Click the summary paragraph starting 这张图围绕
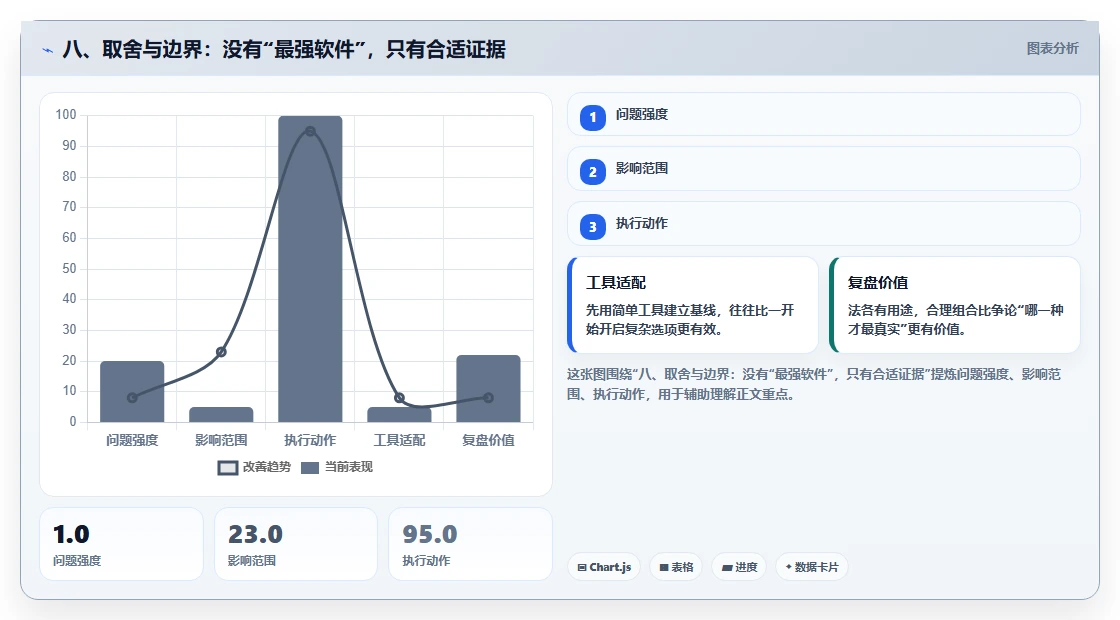This screenshot has height=620, width=1120. point(814,384)
